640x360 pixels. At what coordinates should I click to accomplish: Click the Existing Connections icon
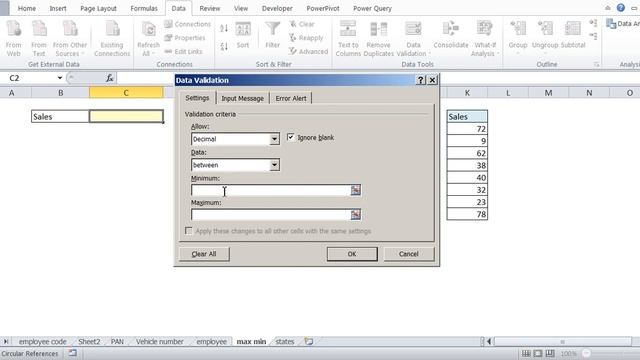tap(112, 38)
